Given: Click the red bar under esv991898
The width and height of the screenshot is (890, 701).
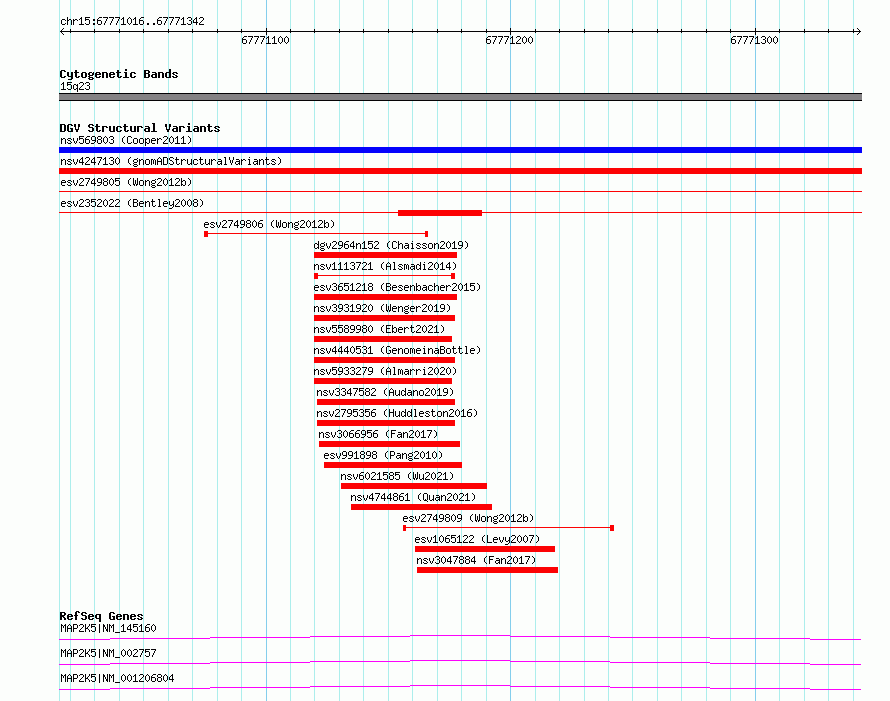Looking at the screenshot, I should coord(393,465).
